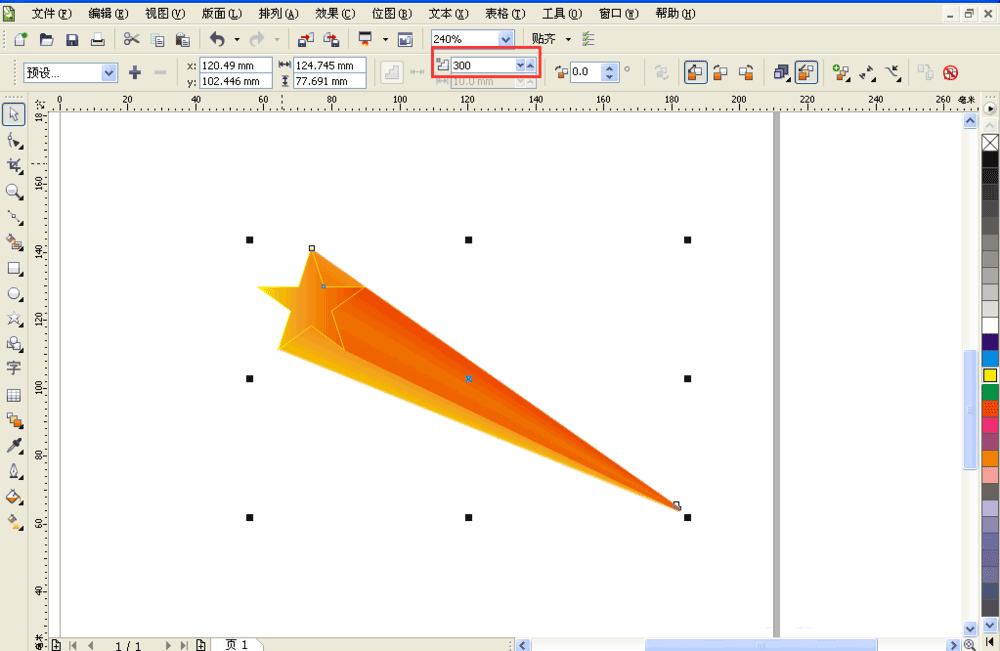Open the 240% zoom level dropdown
Image resolution: width=1000 pixels, height=651 pixels.
[506, 39]
